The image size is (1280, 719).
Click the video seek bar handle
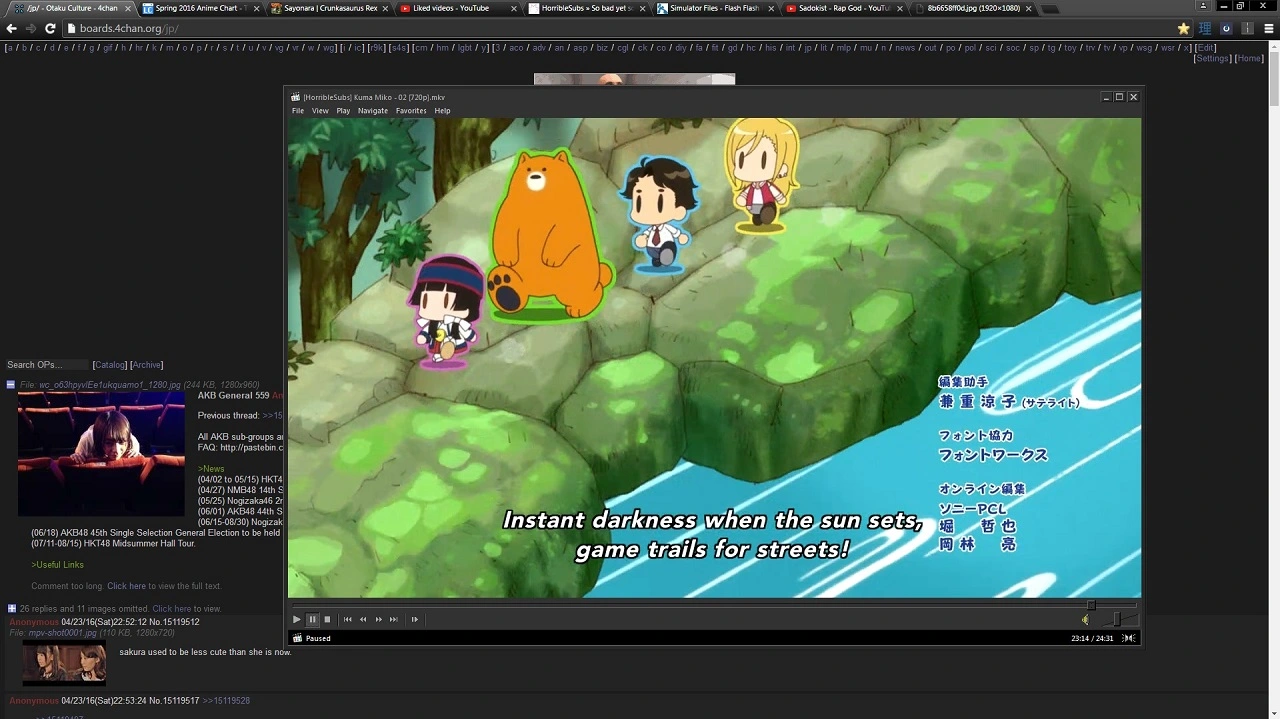[1091, 605]
